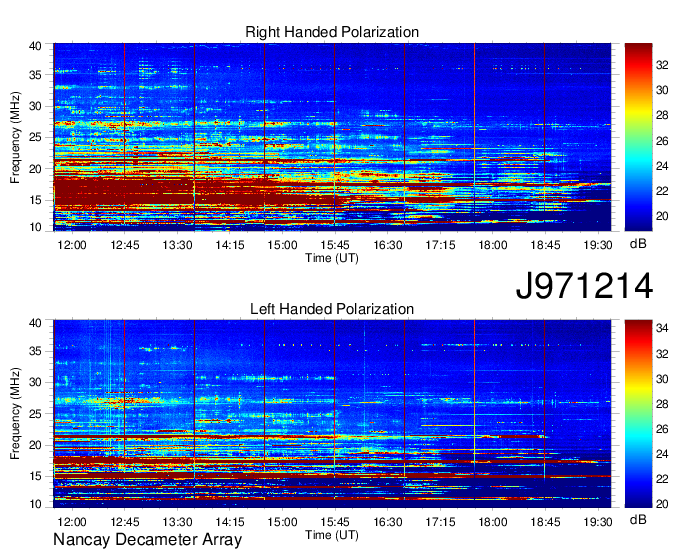Click the Right Handed Polarization spectrogram image
The image size is (680, 552).
(332, 137)
